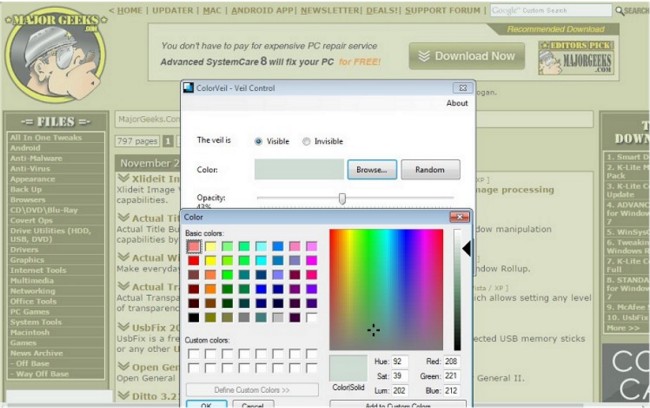This screenshot has width=650, height=408.
Task: Open PC Games files category
Action: 30,312
